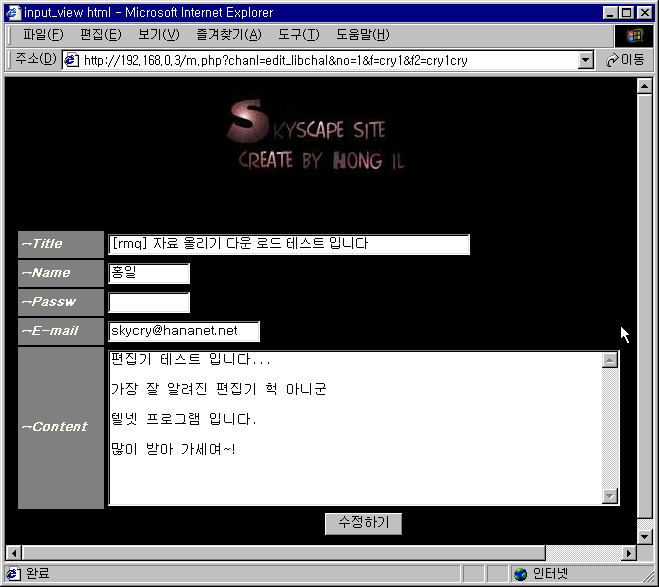
Task: Click the 주소(D) address label
Action: click(36, 59)
